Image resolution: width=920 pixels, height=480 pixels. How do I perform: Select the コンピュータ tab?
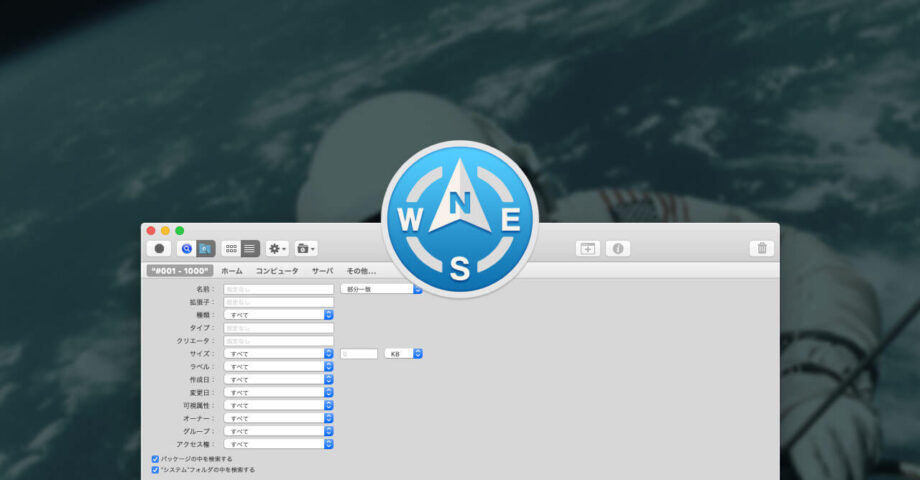click(x=277, y=271)
